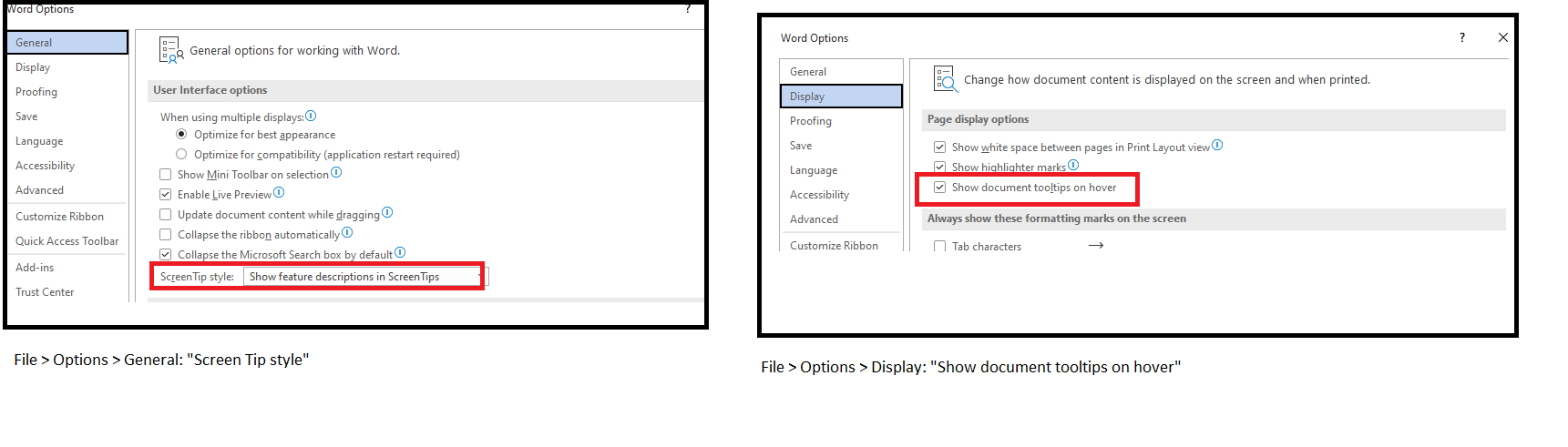This screenshot has height=447, width=1568.
Task: Select Display category in right dialog
Action: pyautogui.click(x=841, y=96)
